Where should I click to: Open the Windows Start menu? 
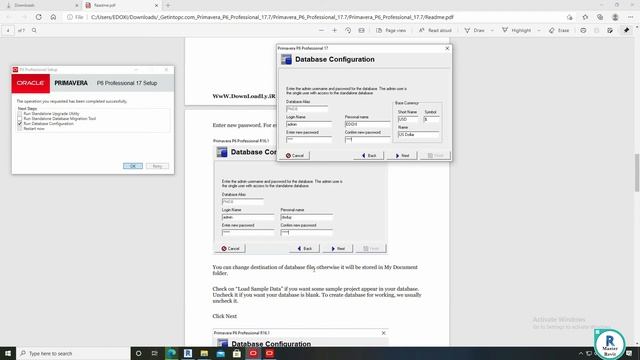[x=8, y=353]
